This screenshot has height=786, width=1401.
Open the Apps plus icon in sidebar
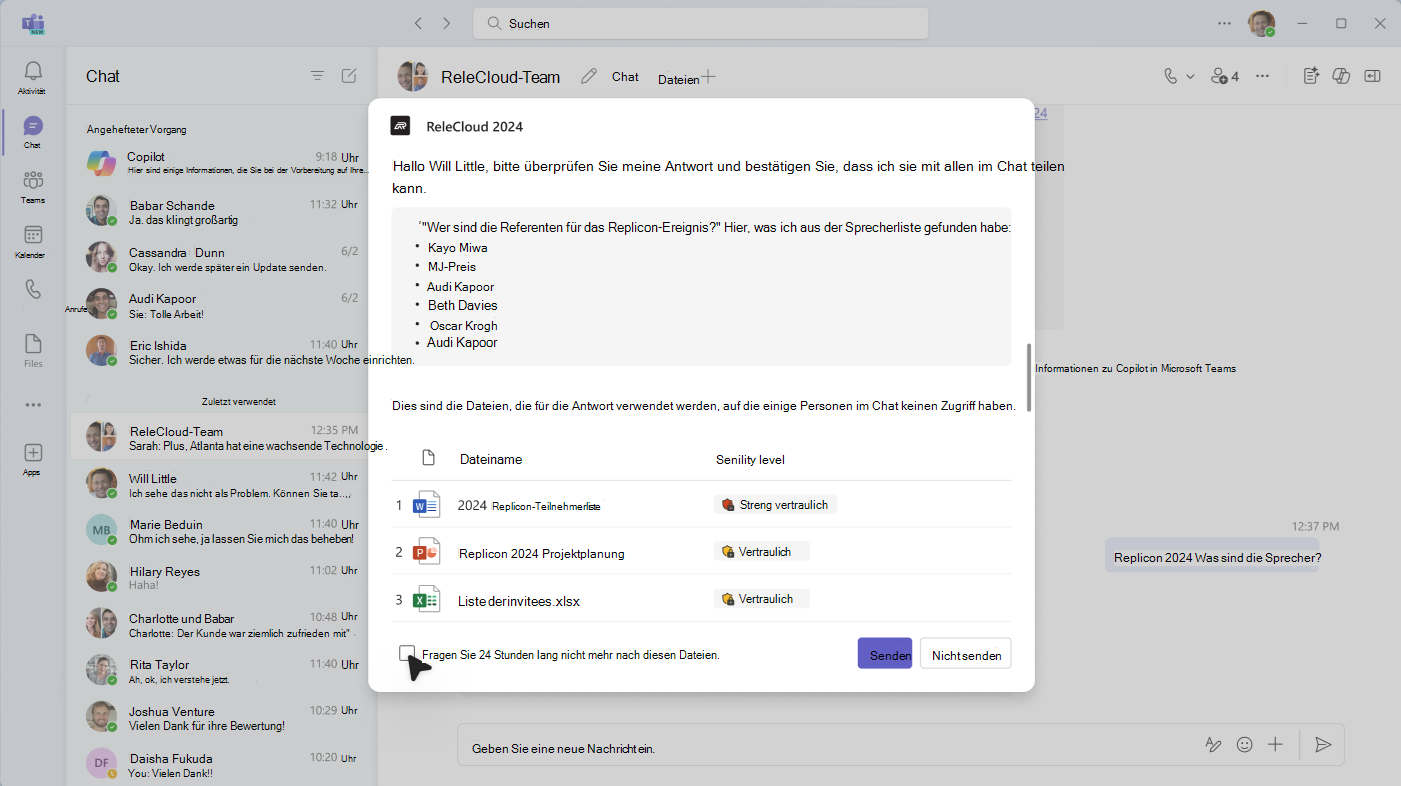[x=33, y=453]
